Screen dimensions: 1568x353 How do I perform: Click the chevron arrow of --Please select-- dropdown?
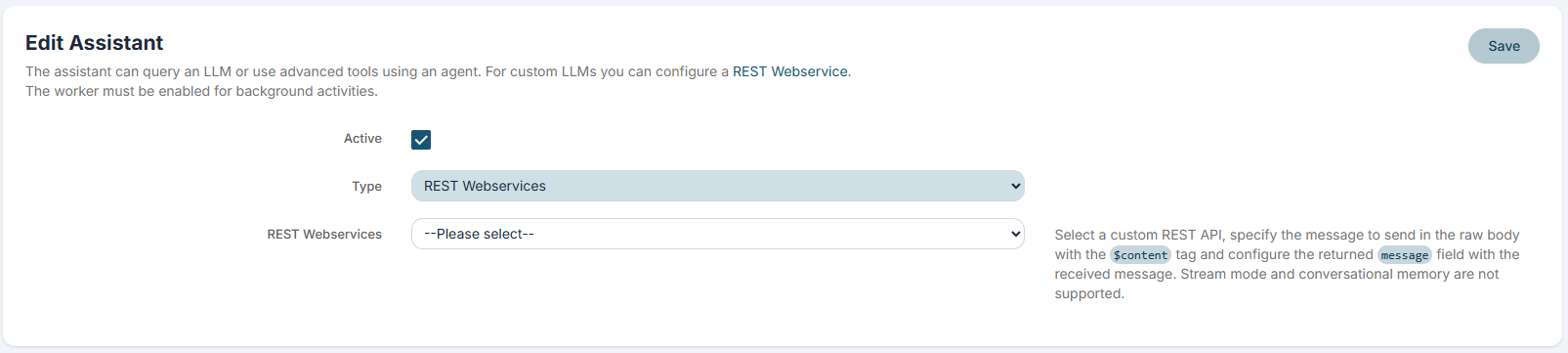[x=1016, y=234]
